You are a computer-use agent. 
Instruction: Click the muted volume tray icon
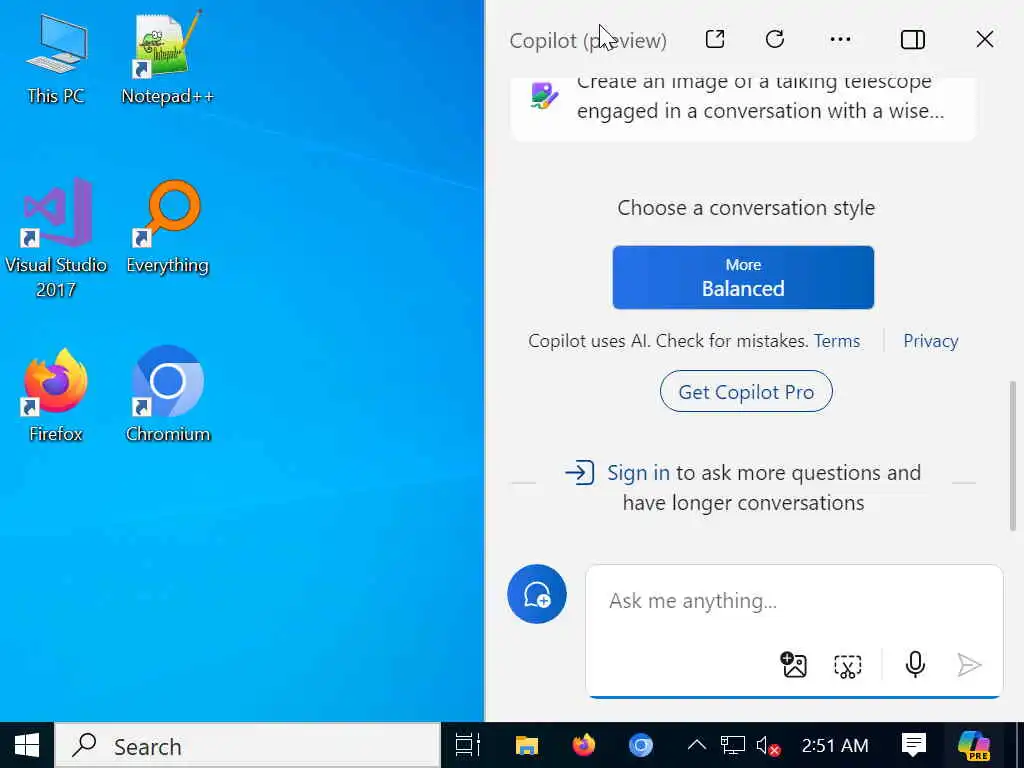click(768, 745)
